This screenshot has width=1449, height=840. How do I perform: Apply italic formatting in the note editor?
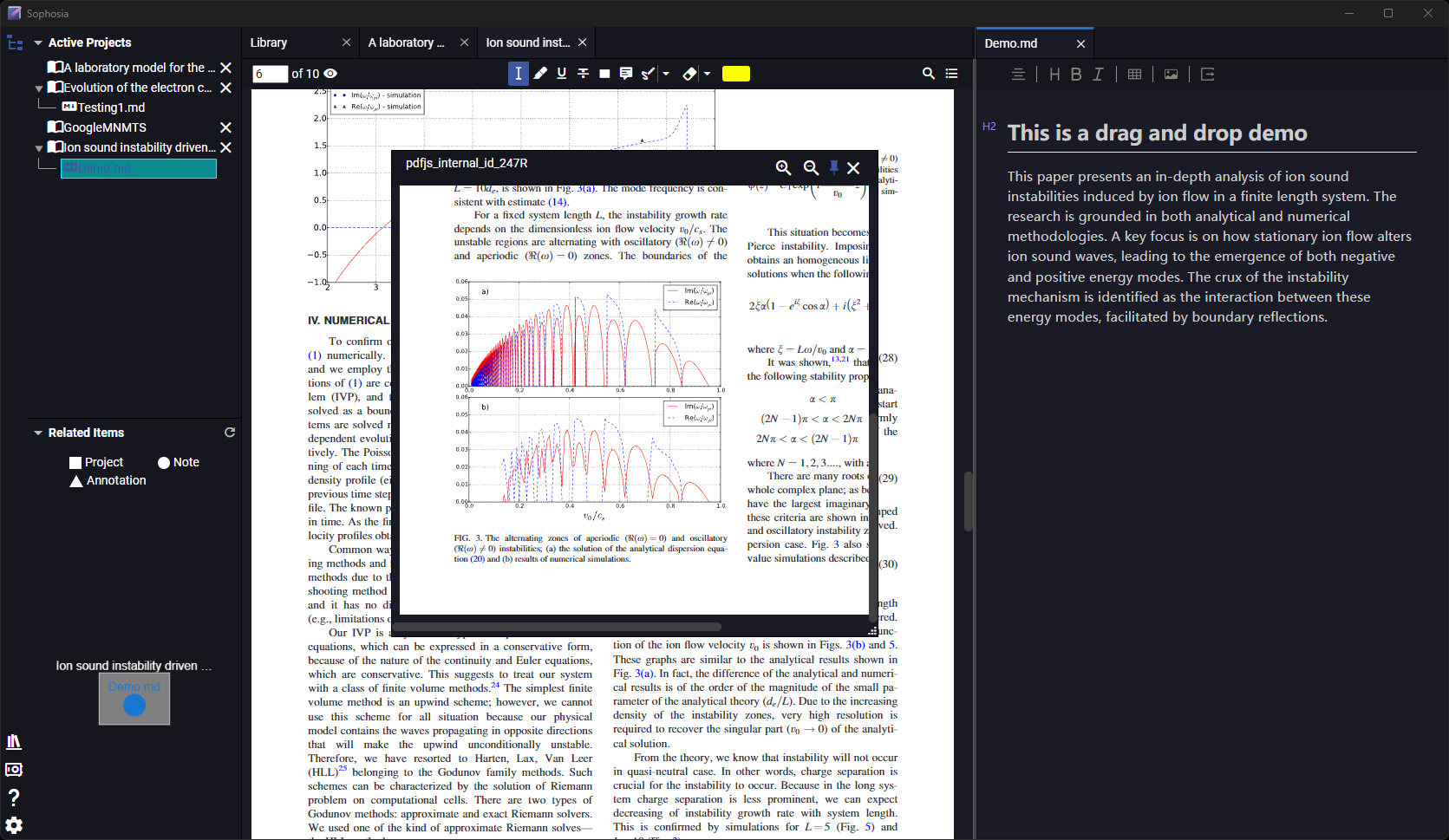1098,75
